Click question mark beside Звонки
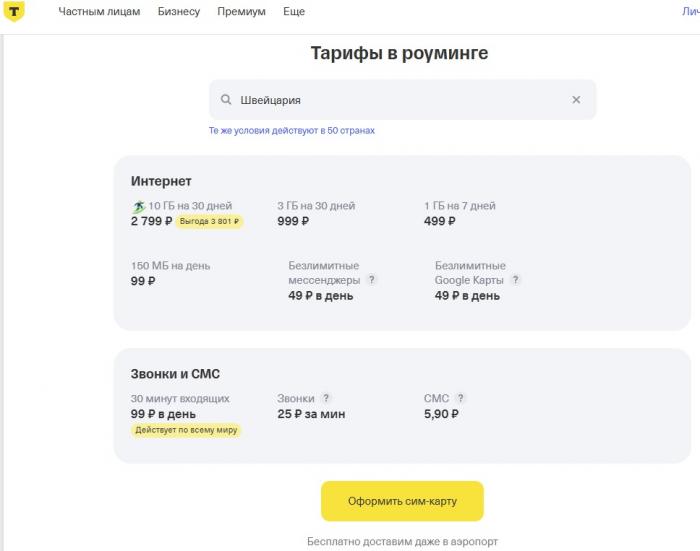 (326, 398)
